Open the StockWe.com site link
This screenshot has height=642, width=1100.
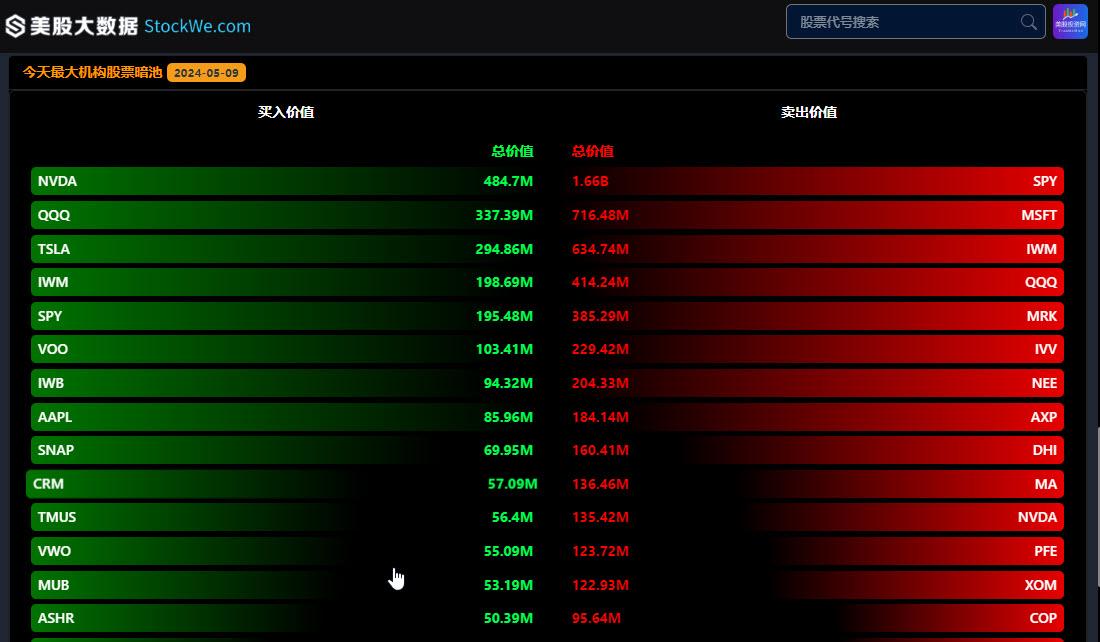tap(197, 26)
